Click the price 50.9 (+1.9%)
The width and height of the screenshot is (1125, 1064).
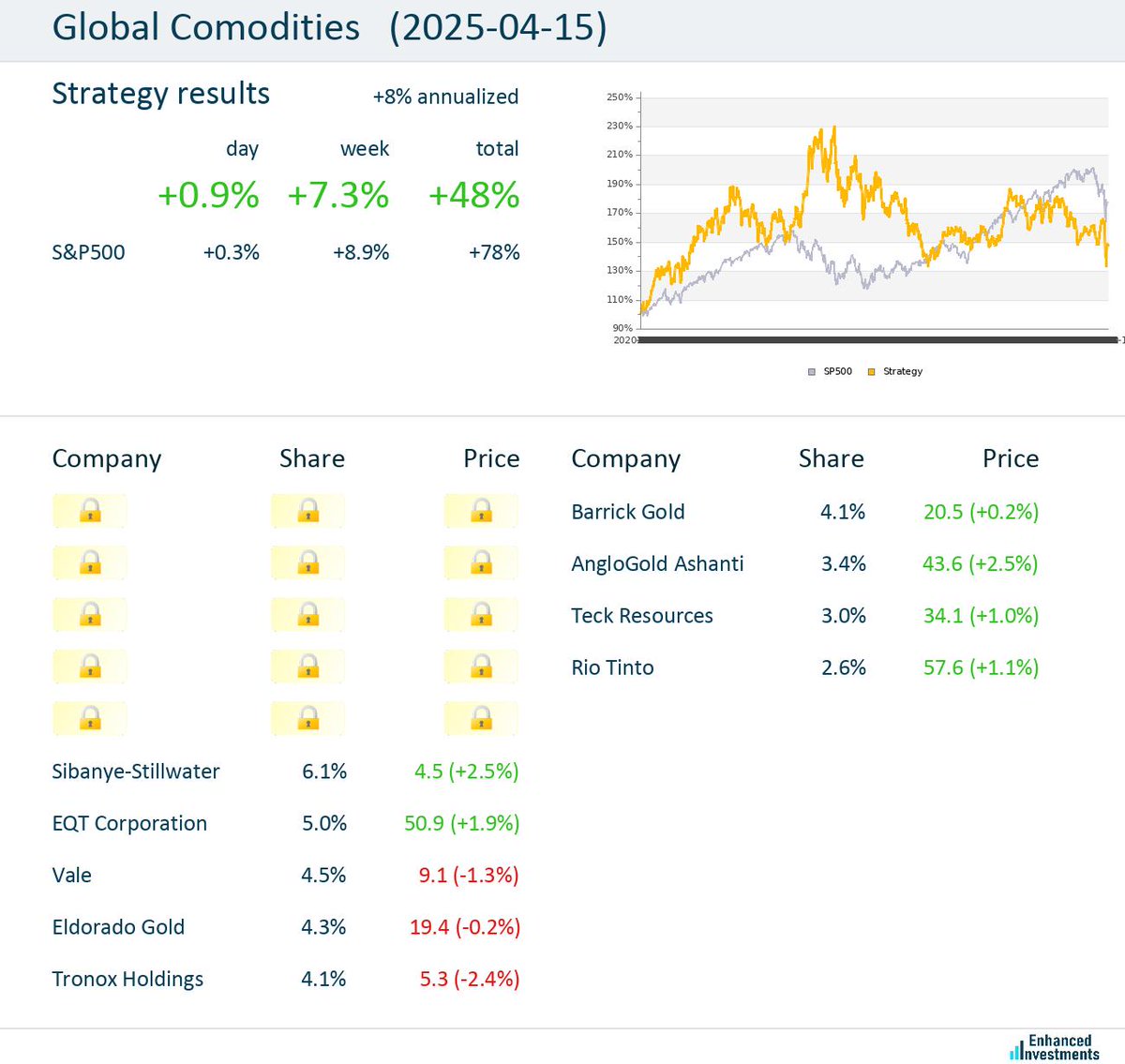click(461, 823)
